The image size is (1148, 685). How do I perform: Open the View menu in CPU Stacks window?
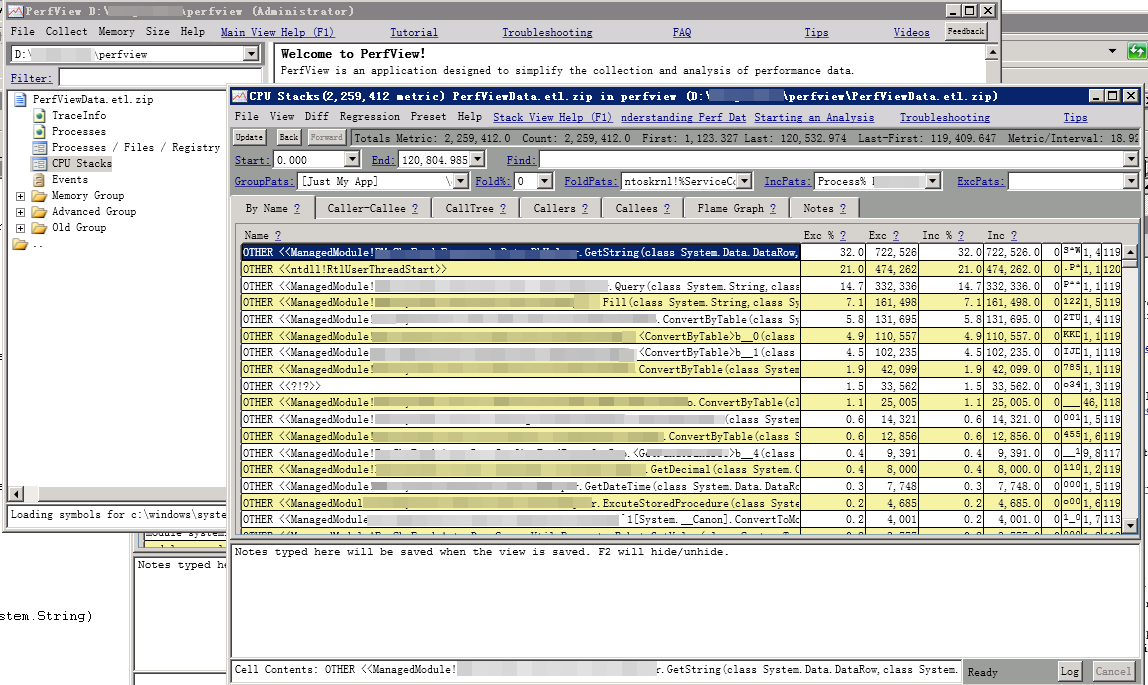tap(282, 117)
